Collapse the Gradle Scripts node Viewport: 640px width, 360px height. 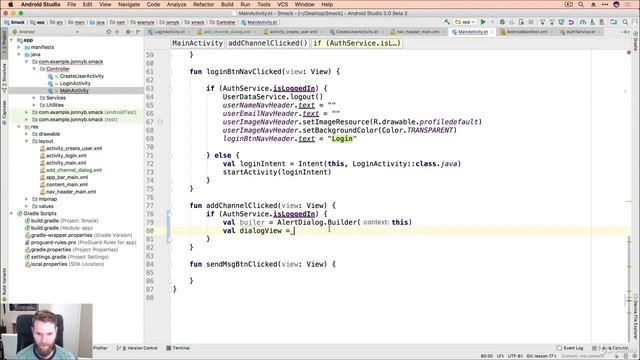click(x=11, y=213)
